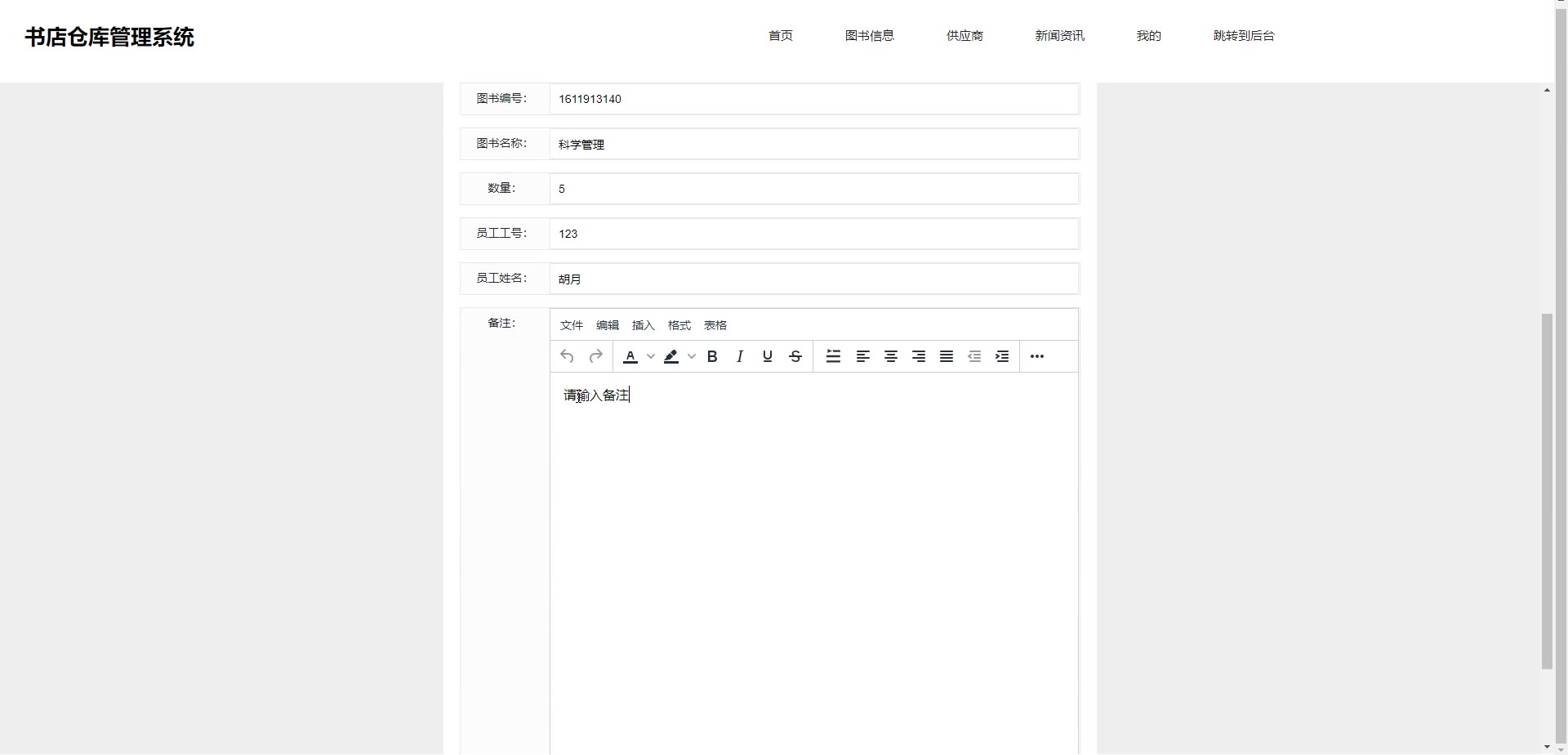
Task: Click the redo arrow icon
Action: click(596, 356)
